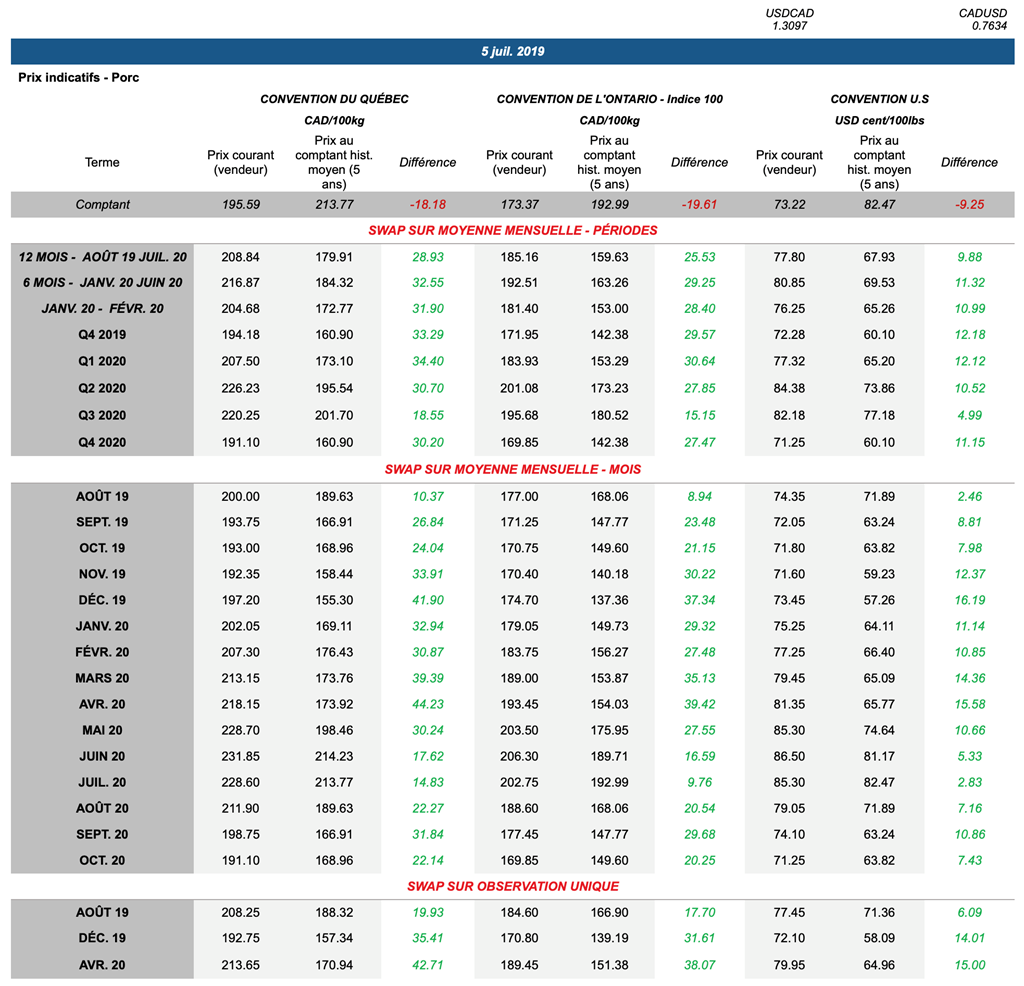The width and height of the screenshot is (1024, 986).
Task: Click the "USD cent/100lbs" unit label
Action: pos(879,121)
